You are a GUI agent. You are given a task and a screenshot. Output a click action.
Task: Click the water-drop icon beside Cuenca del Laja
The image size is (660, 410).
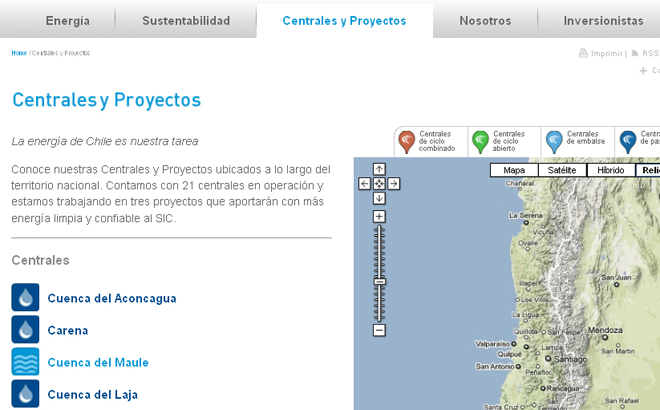pos(25,393)
